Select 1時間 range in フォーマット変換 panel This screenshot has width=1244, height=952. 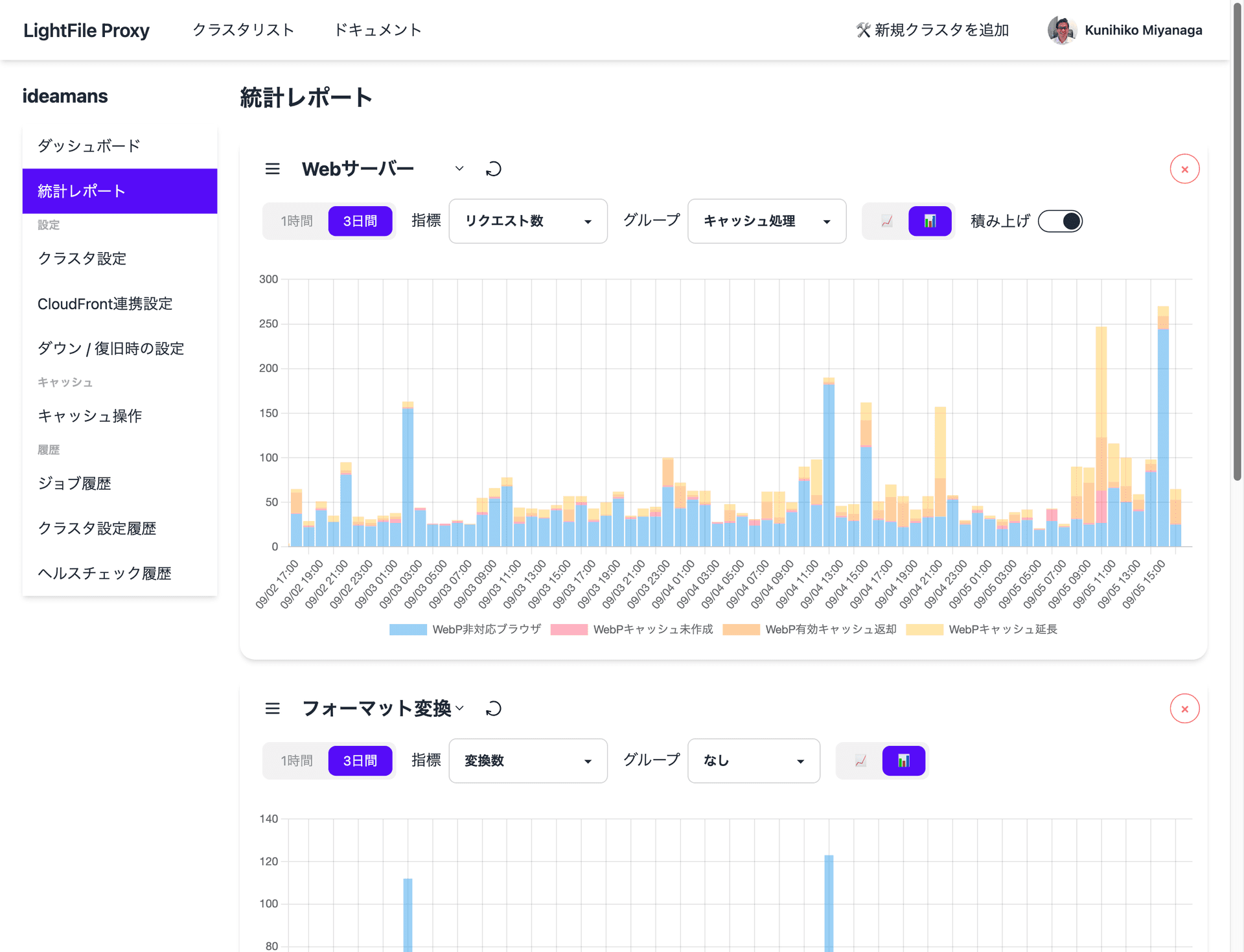(x=296, y=761)
